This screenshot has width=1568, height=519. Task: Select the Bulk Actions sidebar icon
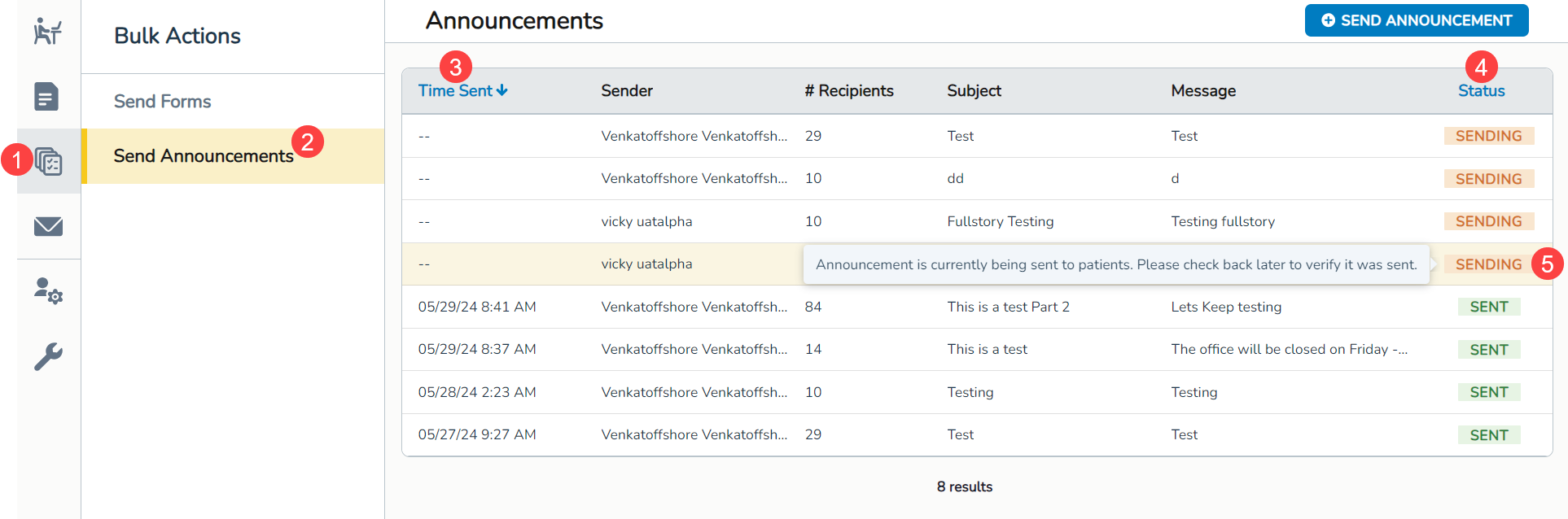pyautogui.click(x=49, y=161)
